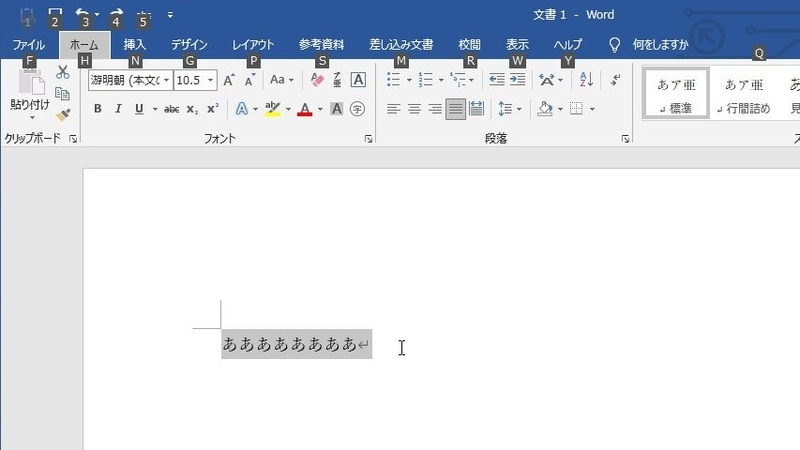This screenshot has height=450, width=800.
Task: Open highlight color dropdown arrow
Action: (x=288, y=109)
